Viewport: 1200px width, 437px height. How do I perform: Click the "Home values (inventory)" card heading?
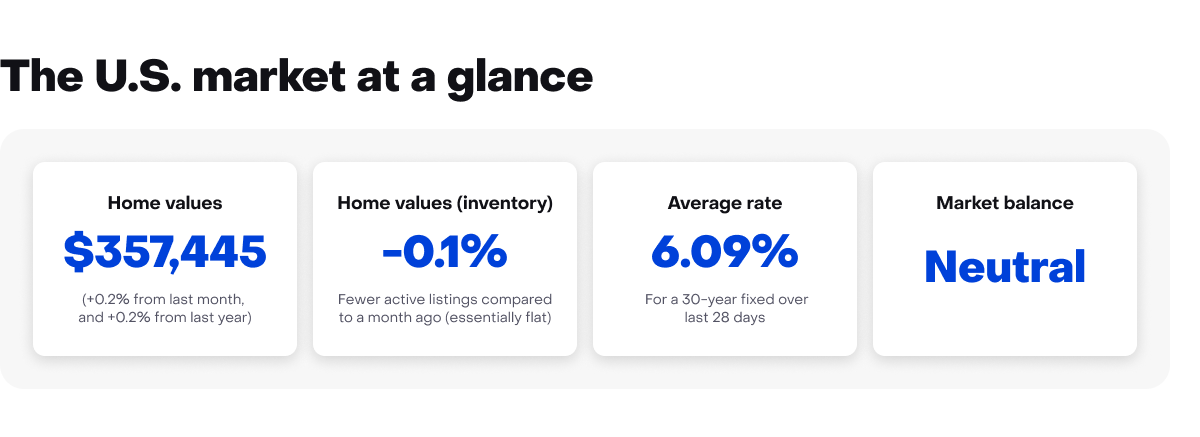pyautogui.click(x=445, y=203)
